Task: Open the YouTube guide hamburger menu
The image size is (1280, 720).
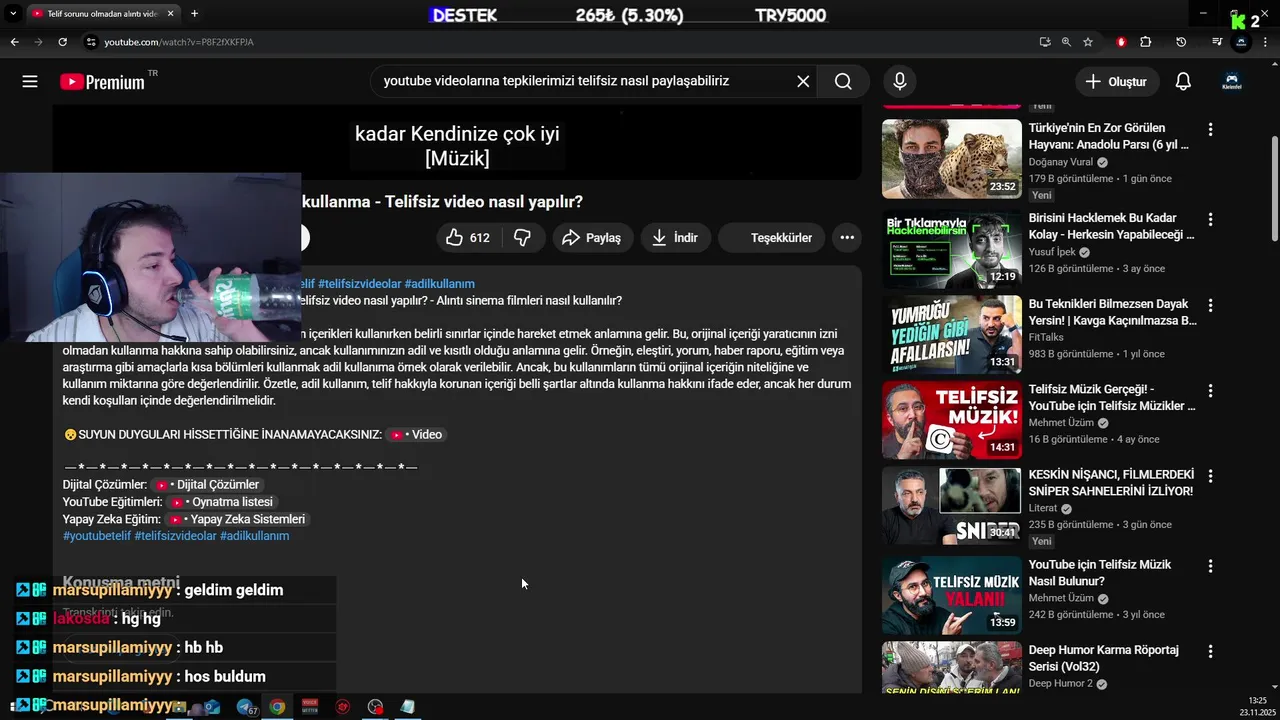Action: tap(30, 82)
